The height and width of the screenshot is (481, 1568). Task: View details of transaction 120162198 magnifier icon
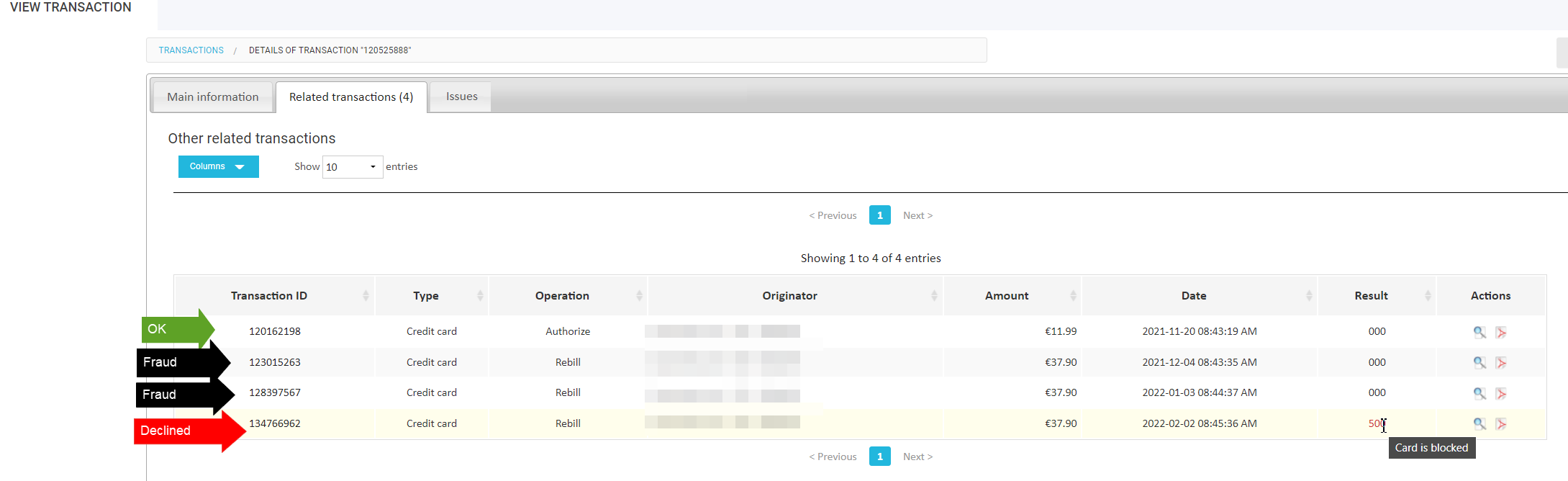pos(1479,332)
